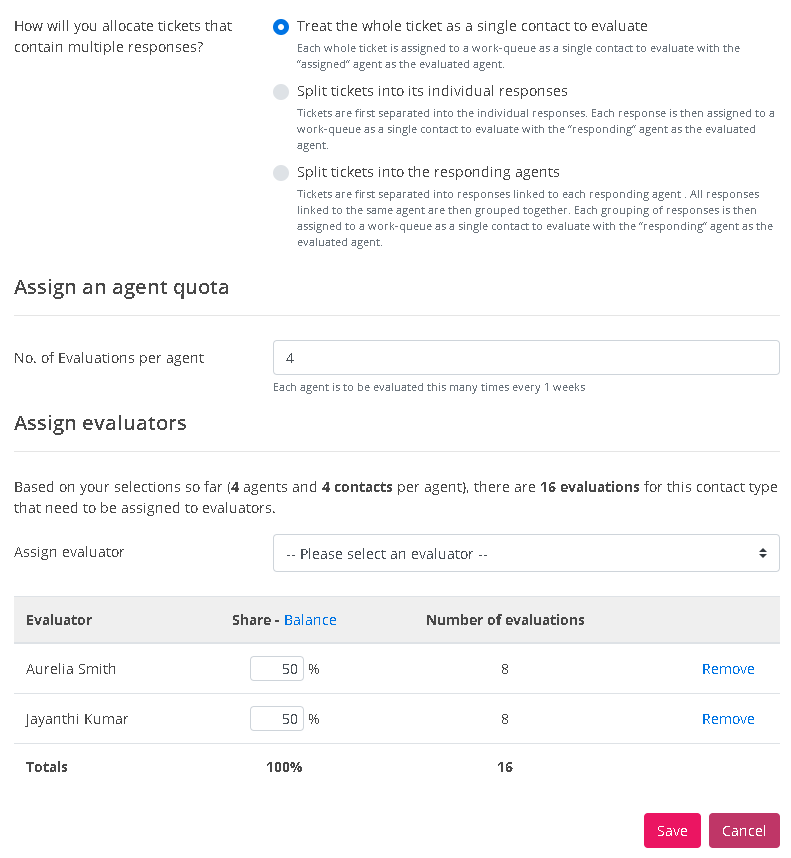This screenshot has height=858, width=791.
Task: Click the Aurelia Smith evaluator name
Action: click(x=71, y=669)
